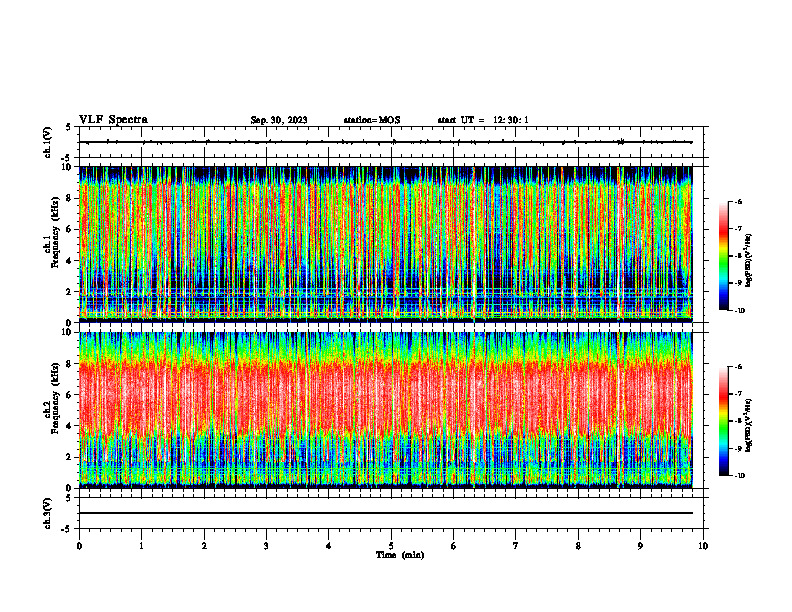The height and width of the screenshot is (612, 792).
Task: Click the "ch.1(V)" waveform axis label
Action: pos(48,142)
